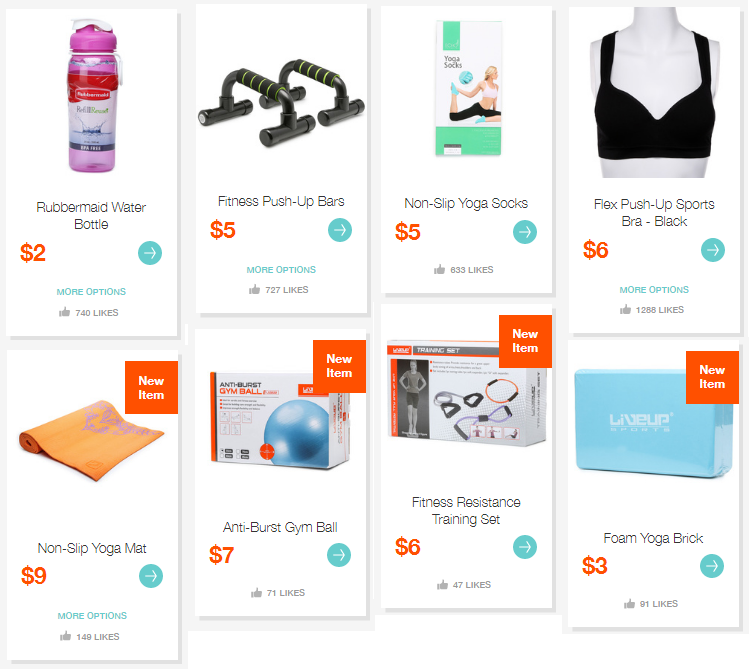Like the Non-Slip Yoga Socks thumbs-up
This screenshot has width=751, height=669.
[439, 270]
